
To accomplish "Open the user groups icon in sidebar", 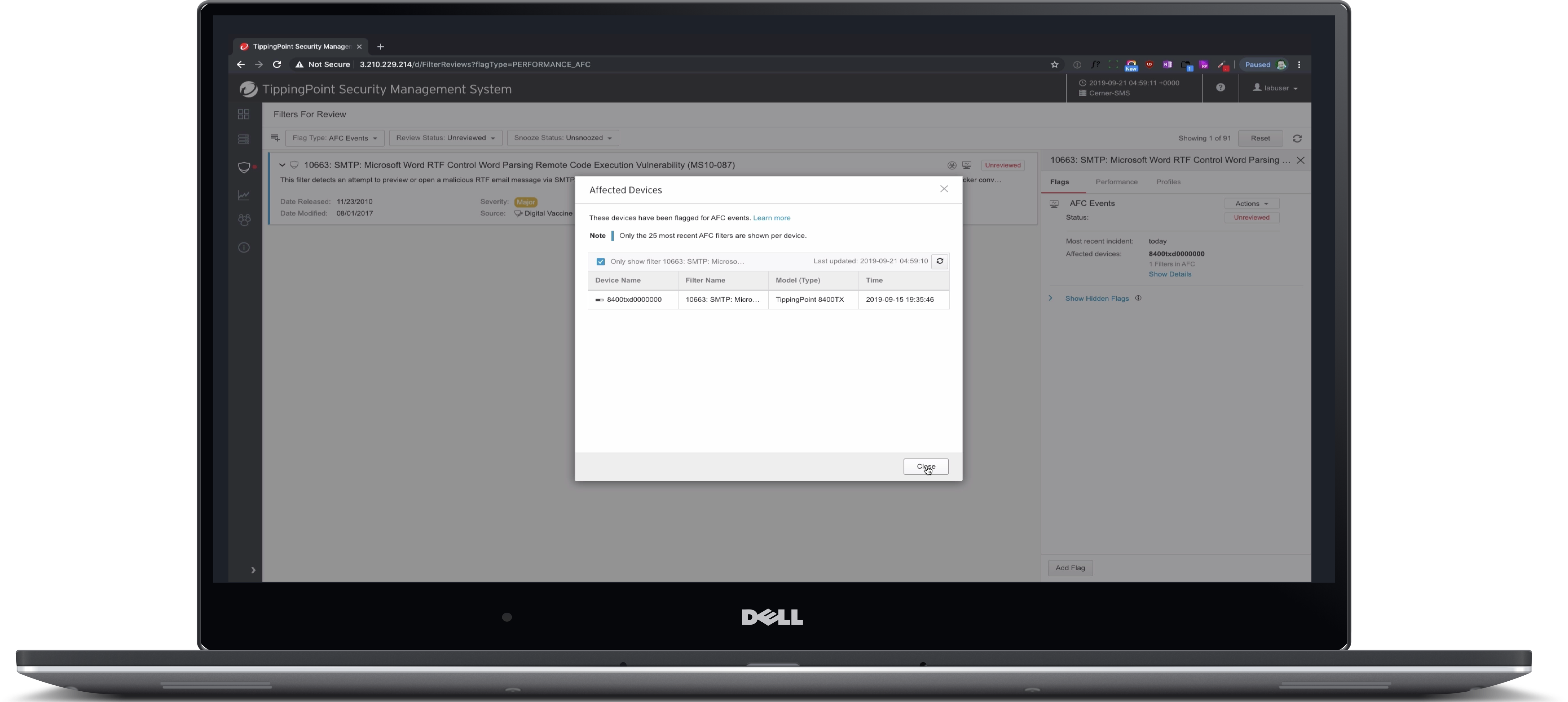I will click(244, 220).
